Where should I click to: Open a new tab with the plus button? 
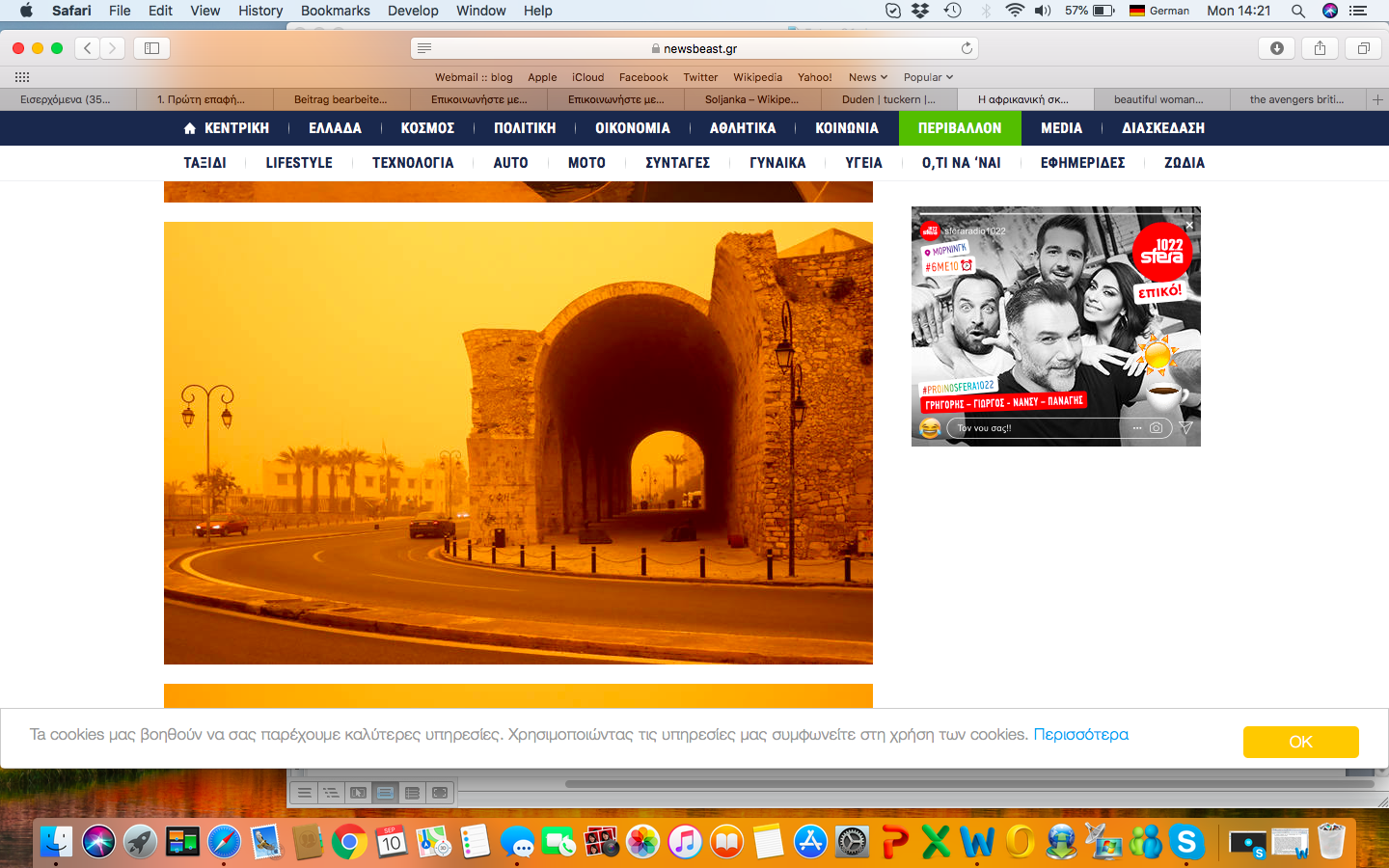(1377, 99)
